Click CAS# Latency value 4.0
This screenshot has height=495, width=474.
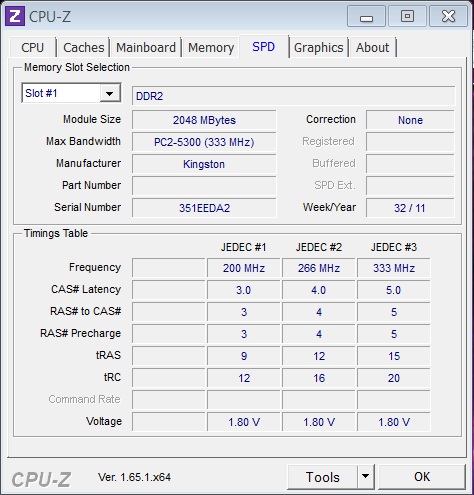tap(319, 290)
